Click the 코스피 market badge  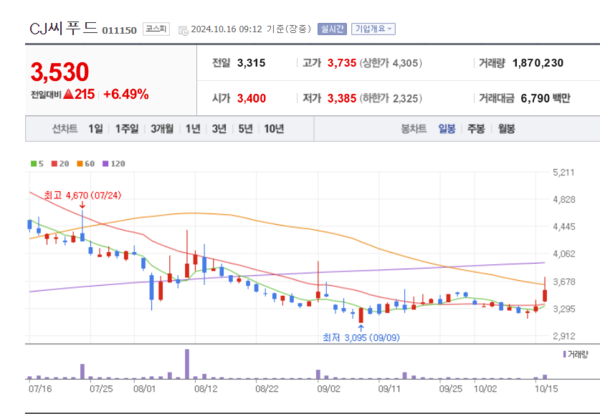click(156, 29)
